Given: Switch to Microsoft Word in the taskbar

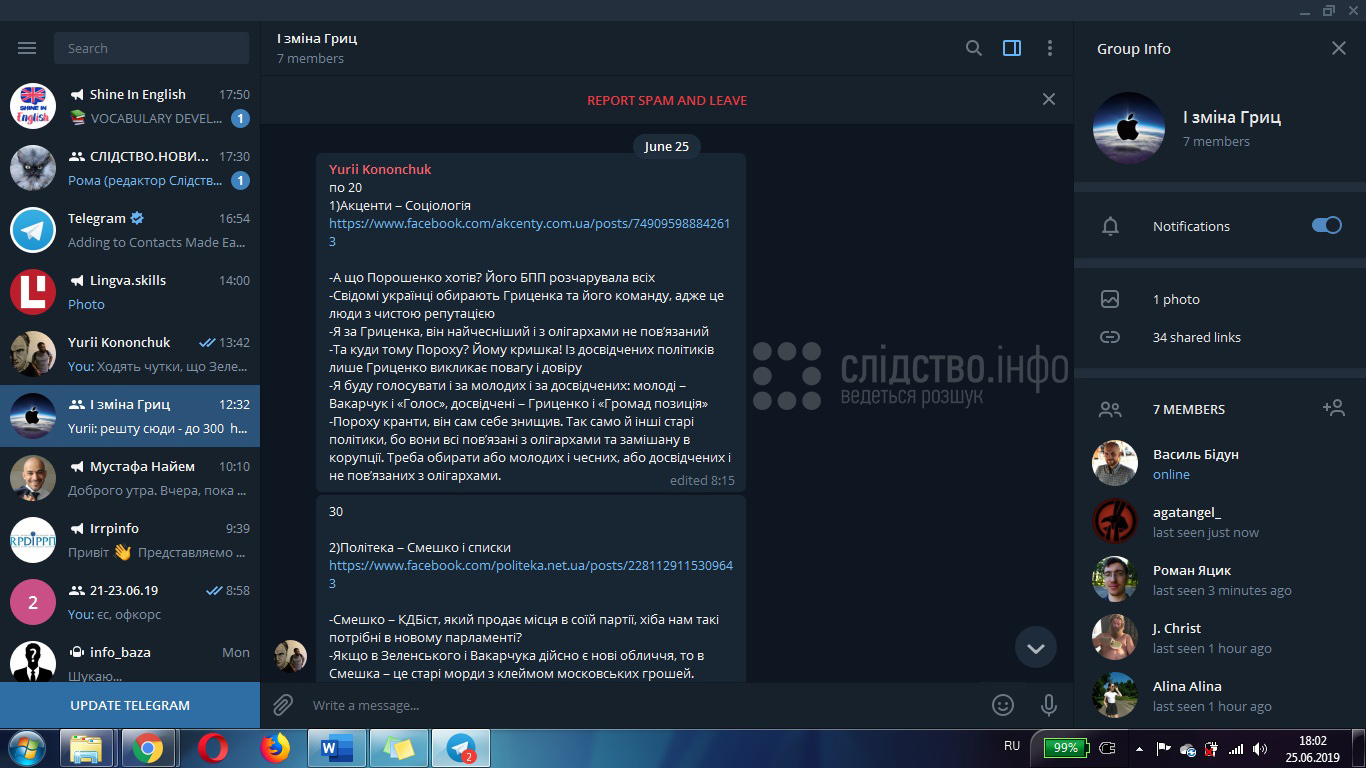Looking at the screenshot, I should [x=336, y=748].
